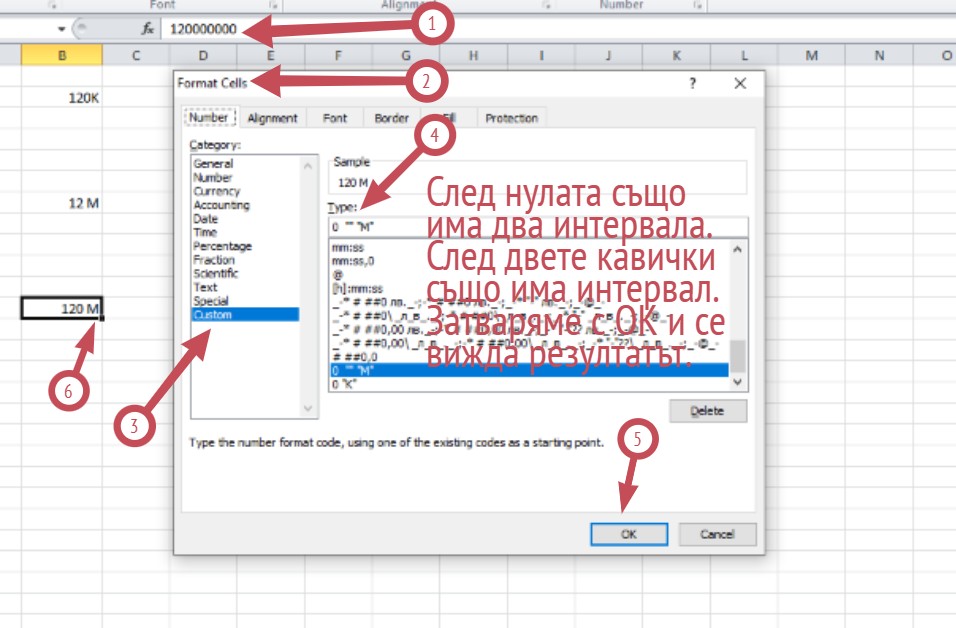Switch to the Protection tab
The width and height of the screenshot is (956, 628).
pos(511,118)
